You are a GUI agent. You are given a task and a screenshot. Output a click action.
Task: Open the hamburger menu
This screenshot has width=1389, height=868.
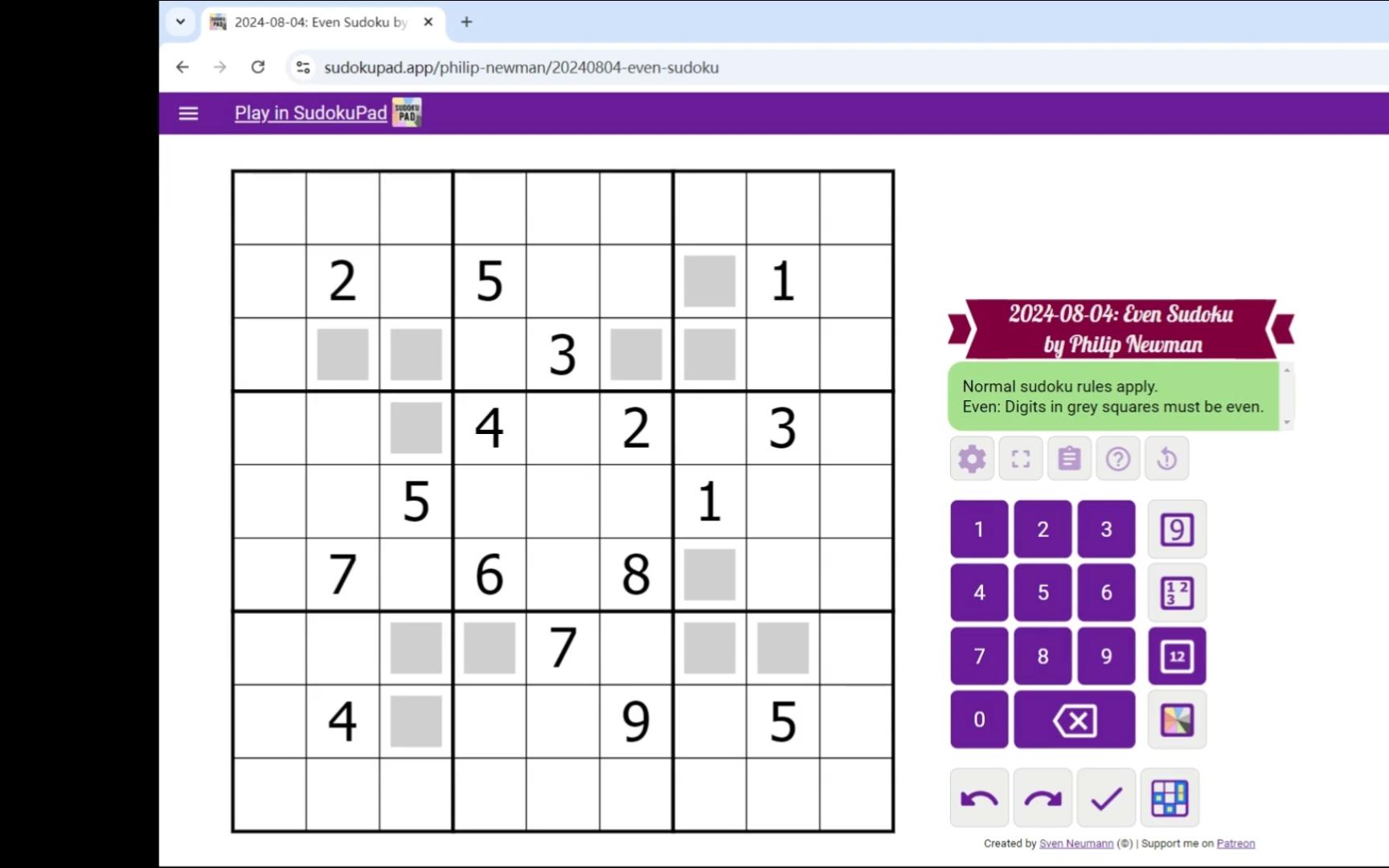click(x=188, y=113)
